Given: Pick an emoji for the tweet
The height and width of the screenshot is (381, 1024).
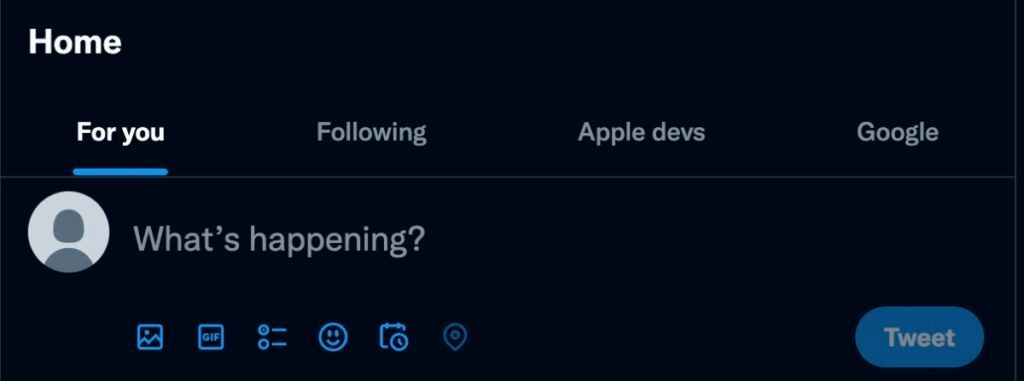Looking at the screenshot, I should tap(333, 337).
